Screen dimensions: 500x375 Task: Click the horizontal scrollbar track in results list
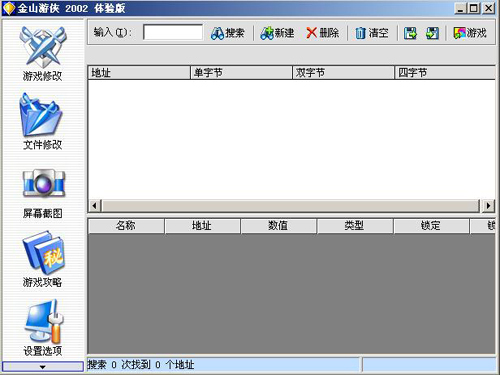(x=291, y=206)
